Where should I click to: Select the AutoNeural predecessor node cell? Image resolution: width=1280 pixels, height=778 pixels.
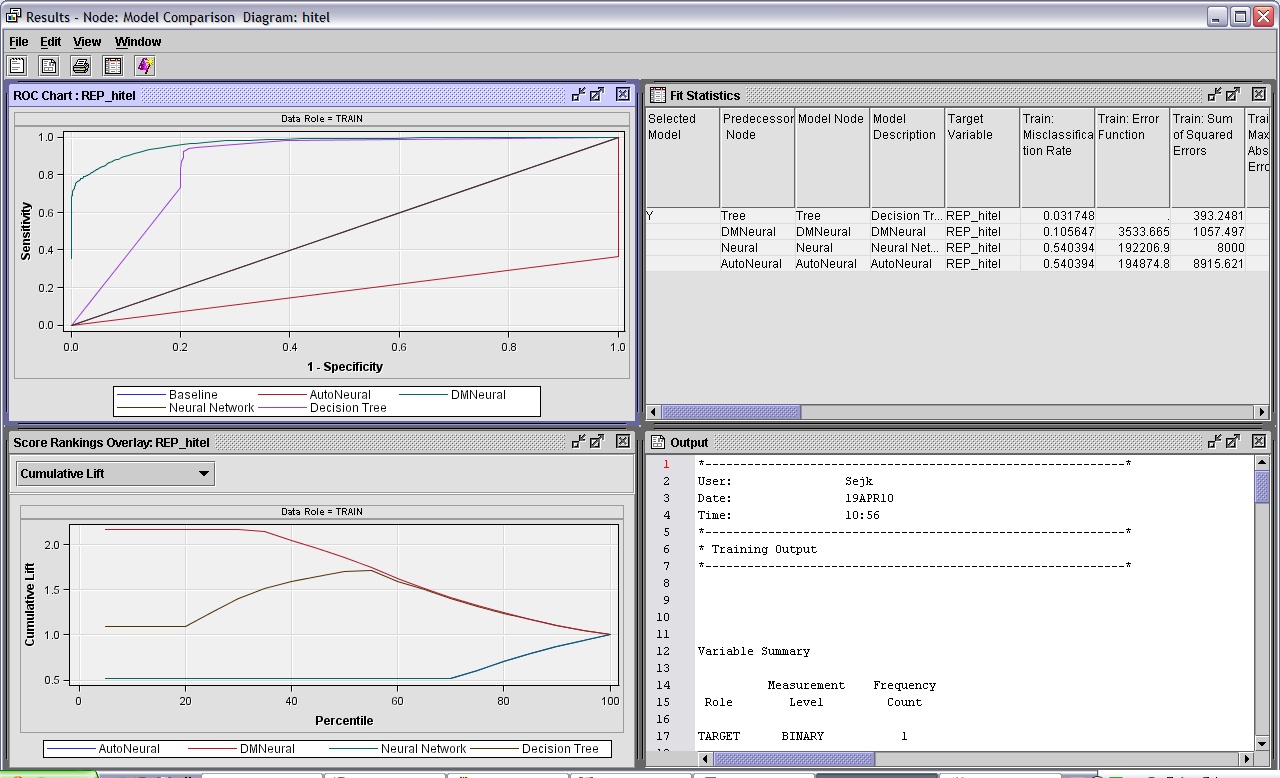[x=757, y=264]
